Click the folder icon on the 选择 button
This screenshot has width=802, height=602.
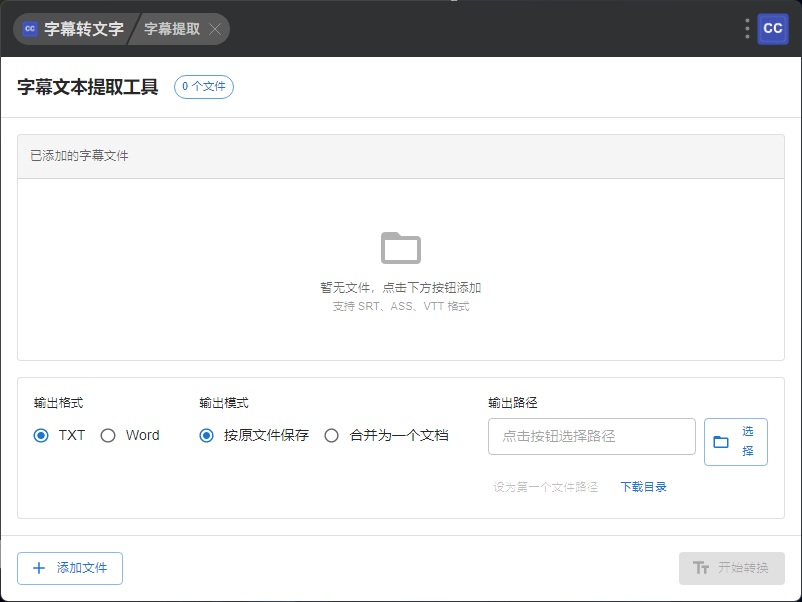[x=721, y=442]
